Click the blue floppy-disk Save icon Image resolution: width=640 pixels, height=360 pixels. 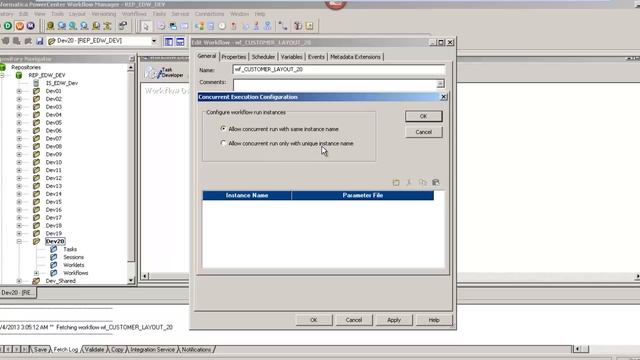coord(40,41)
